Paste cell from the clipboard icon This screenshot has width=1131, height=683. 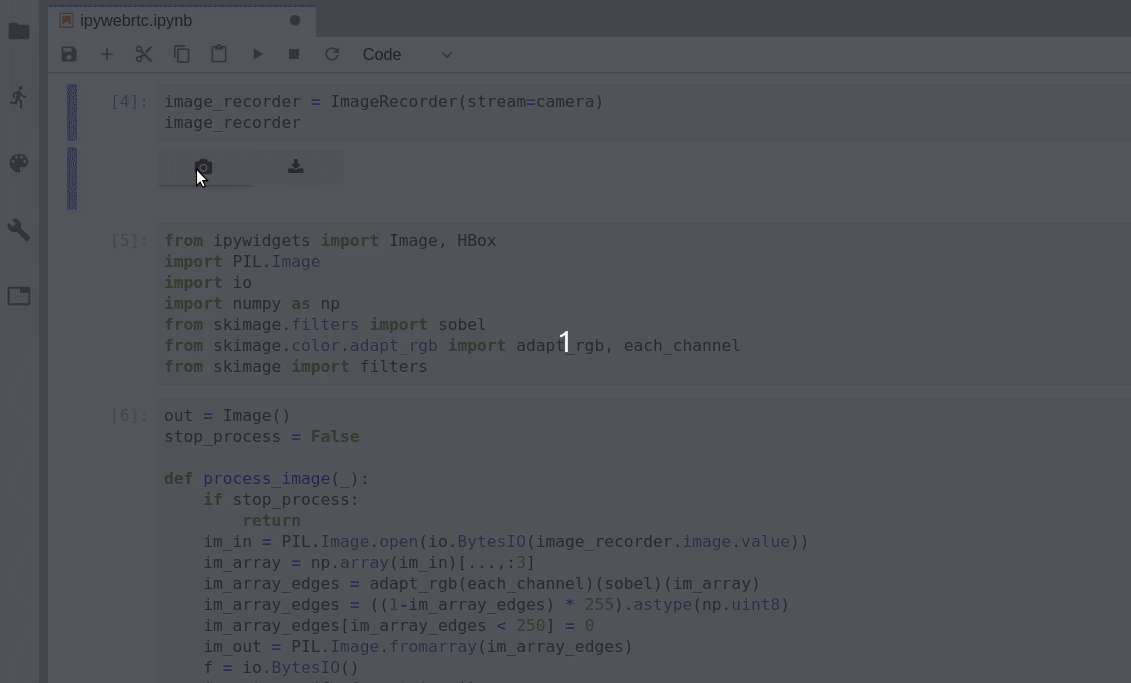coord(219,55)
